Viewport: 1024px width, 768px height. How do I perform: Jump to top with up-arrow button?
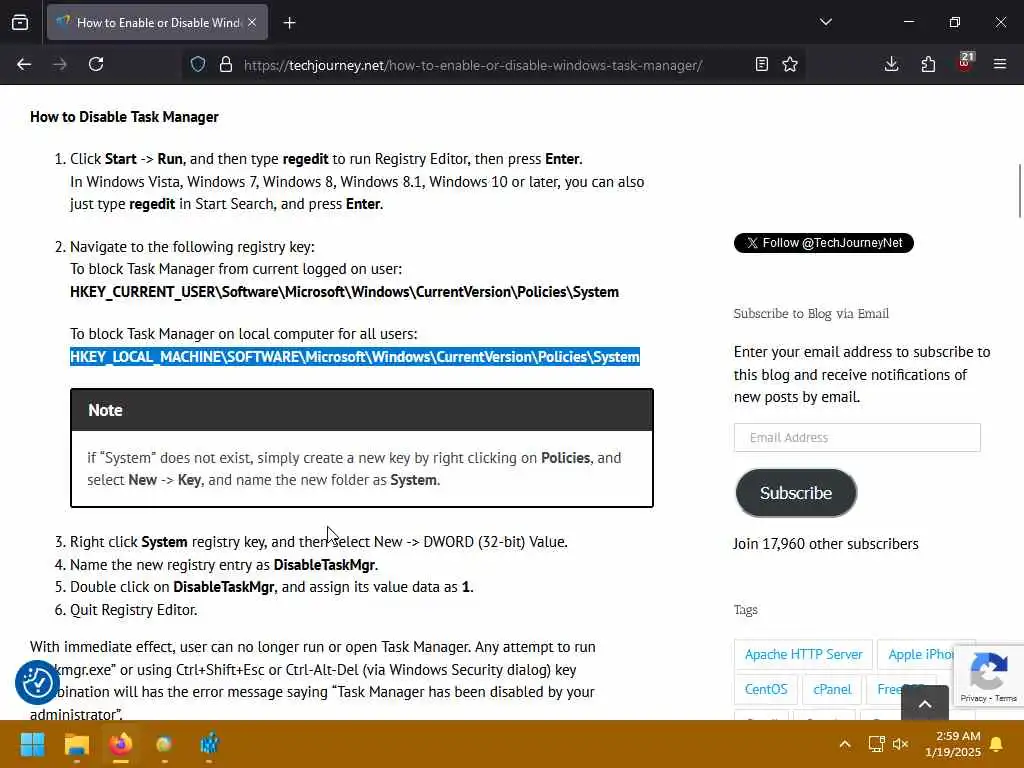(x=925, y=703)
